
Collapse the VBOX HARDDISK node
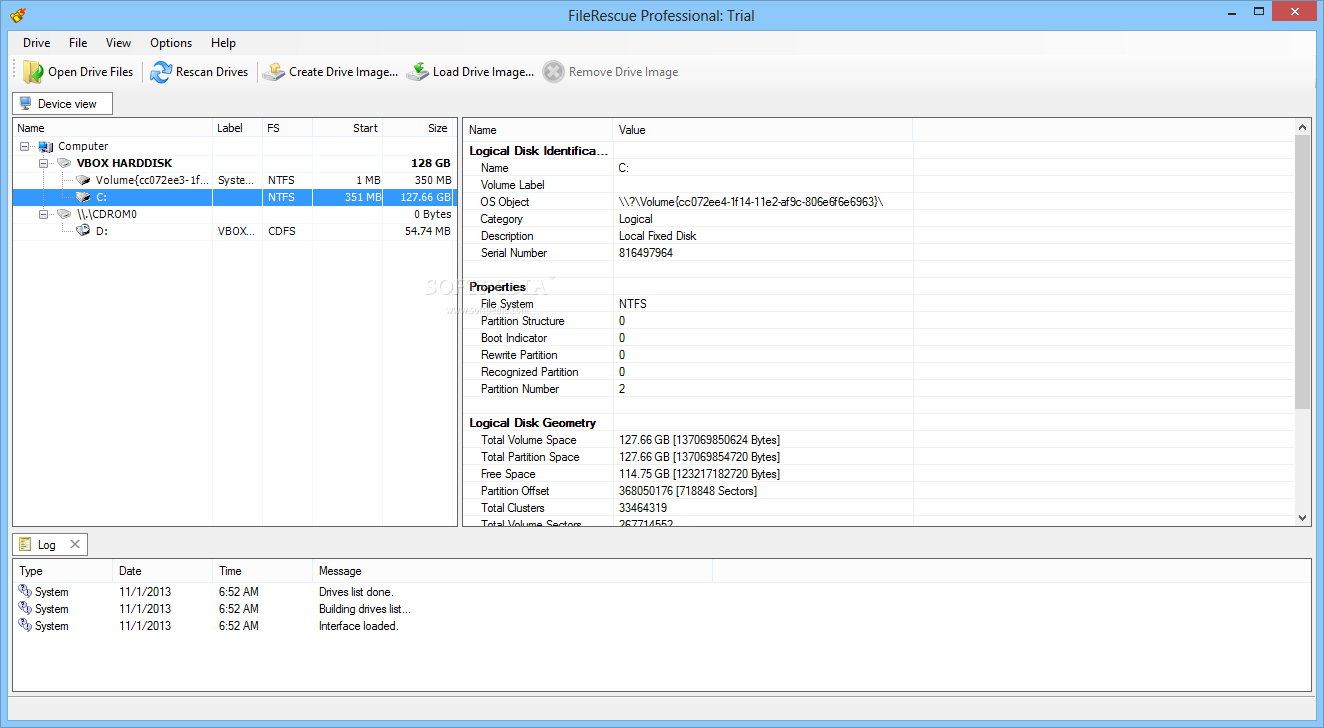[44, 163]
